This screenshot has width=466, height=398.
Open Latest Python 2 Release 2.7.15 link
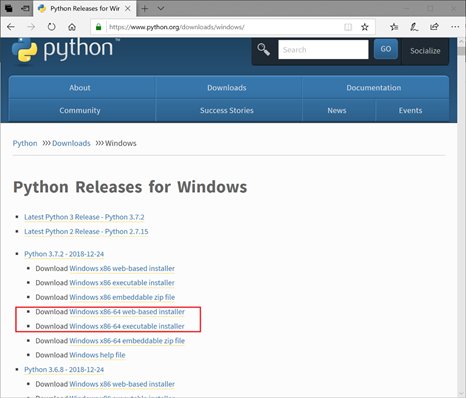(86, 232)
